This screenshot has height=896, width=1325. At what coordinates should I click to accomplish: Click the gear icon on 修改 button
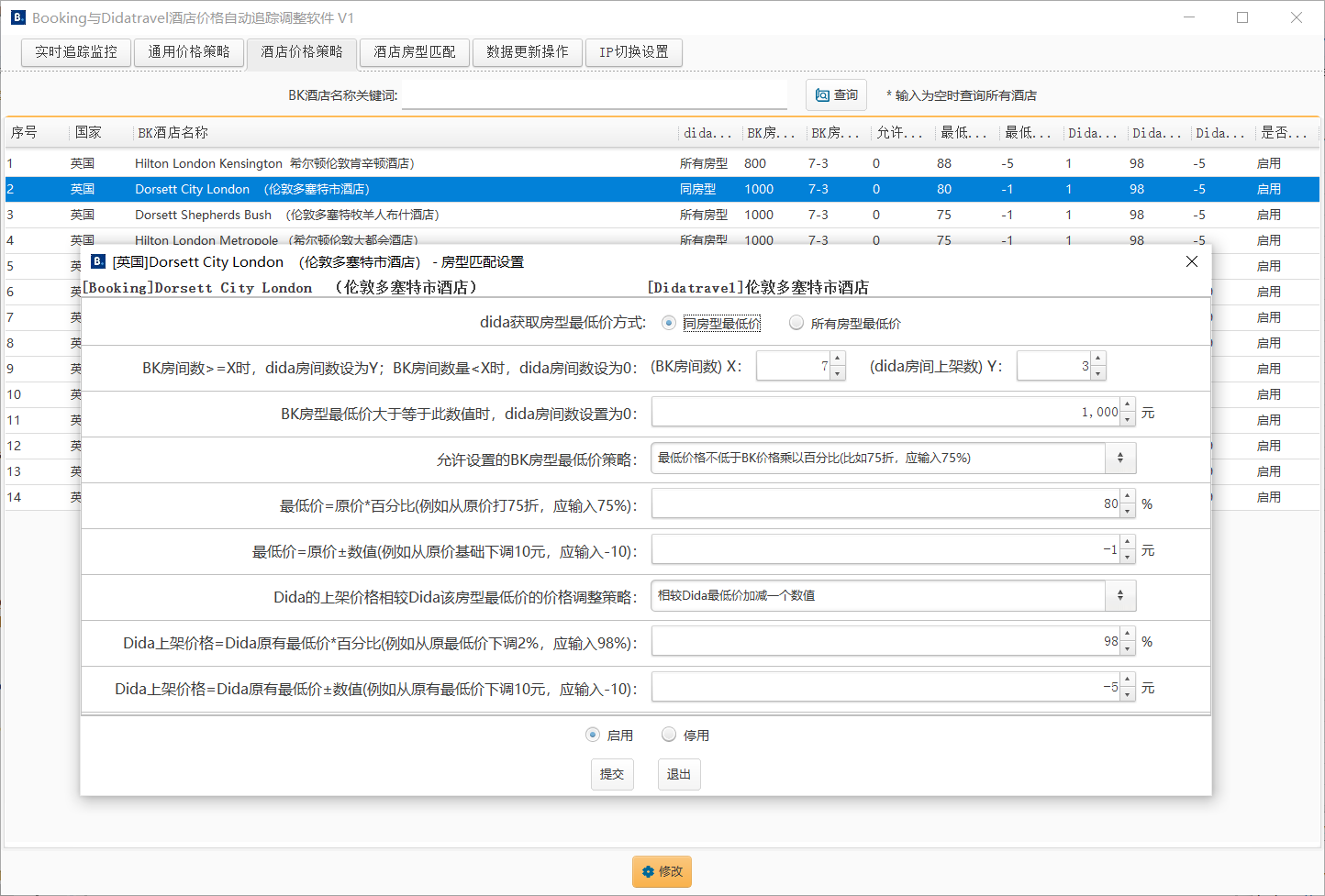pyautogui.click(x=648, y=871)
